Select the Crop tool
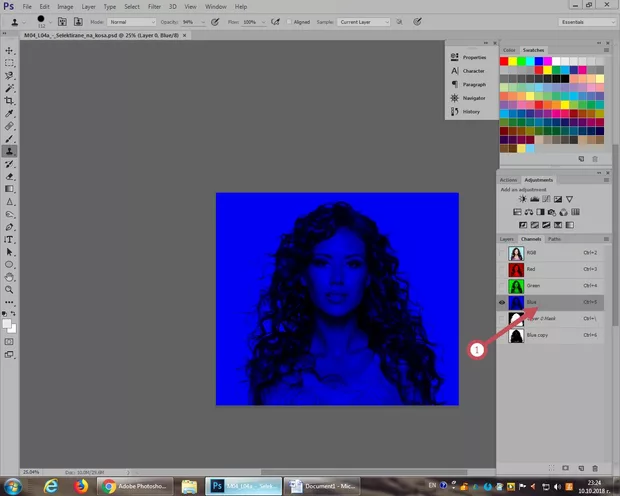 [x=10, y=100]
